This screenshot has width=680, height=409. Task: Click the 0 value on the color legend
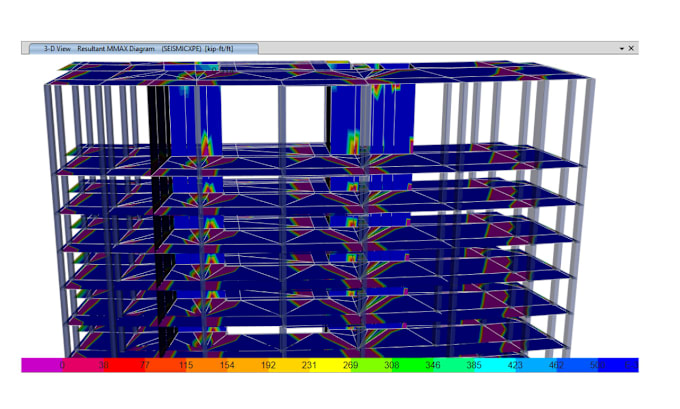click(x=62, y=365)
